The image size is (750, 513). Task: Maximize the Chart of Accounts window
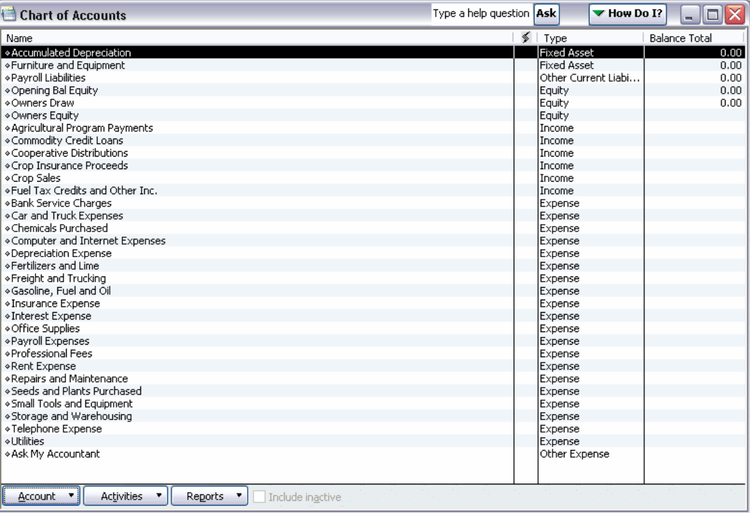click(x=712, y=15)
